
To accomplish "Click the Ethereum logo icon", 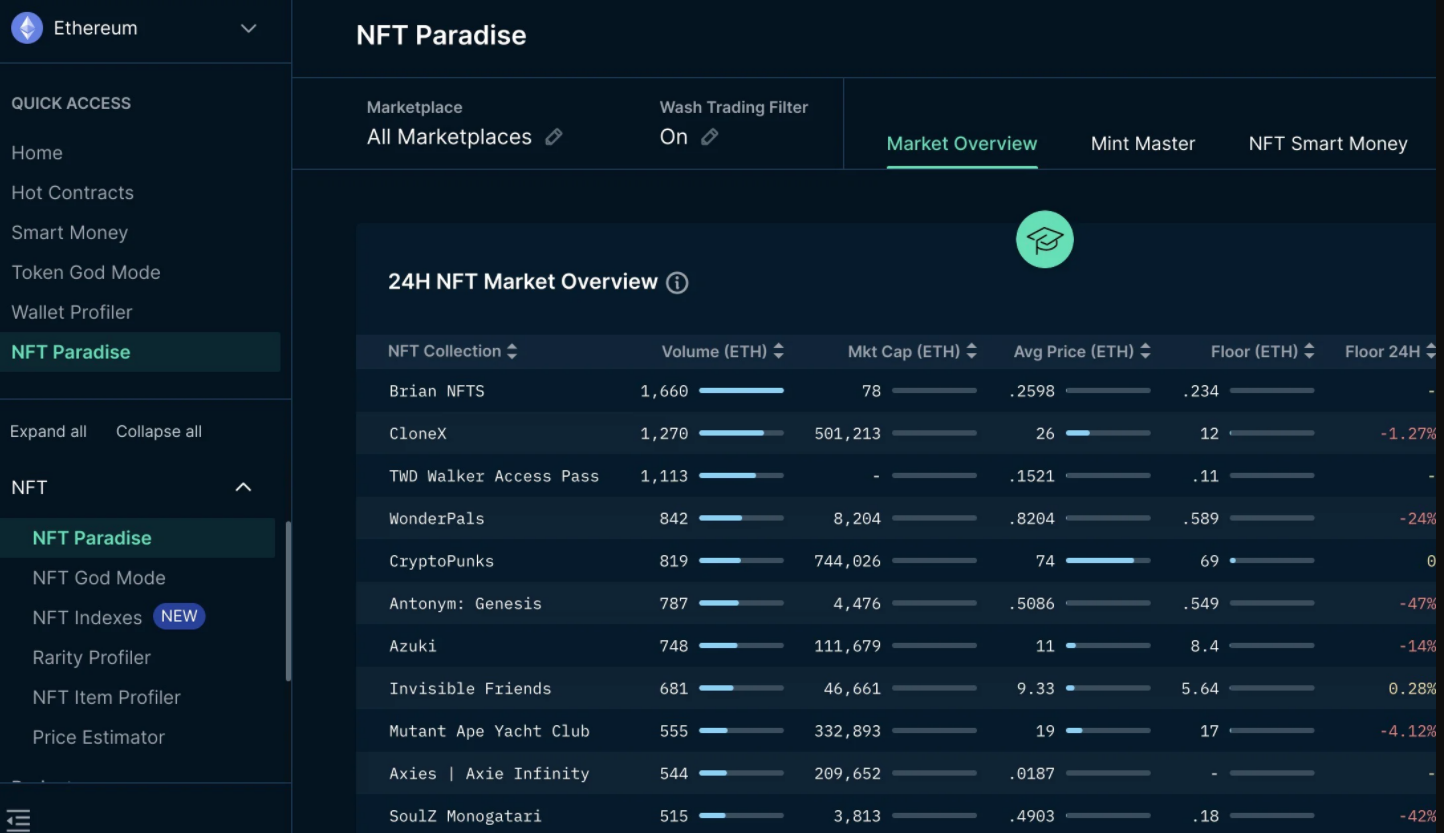I will [x=27, y=28].
